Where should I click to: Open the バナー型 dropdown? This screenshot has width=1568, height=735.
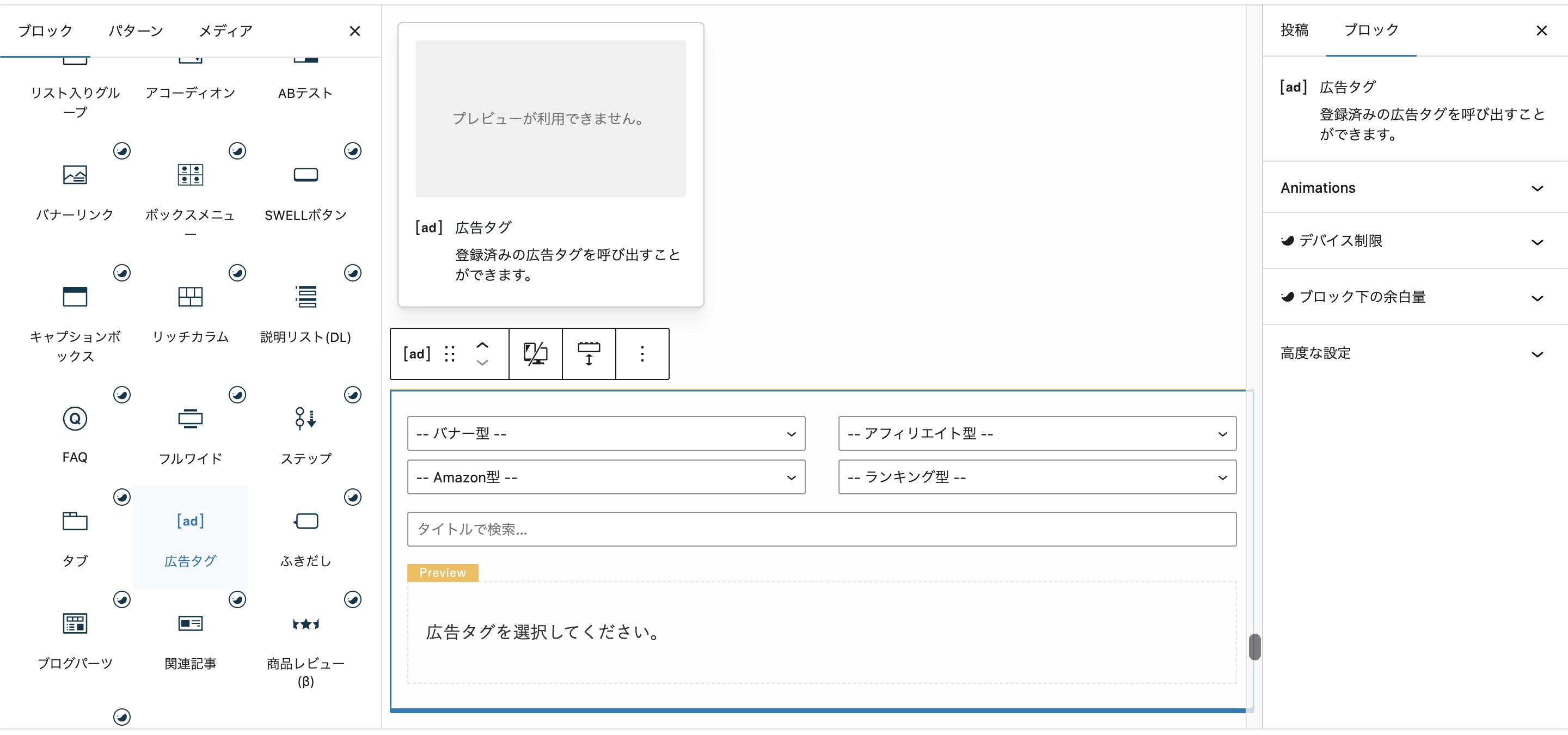pyautogui.click(x=605, y=433)
